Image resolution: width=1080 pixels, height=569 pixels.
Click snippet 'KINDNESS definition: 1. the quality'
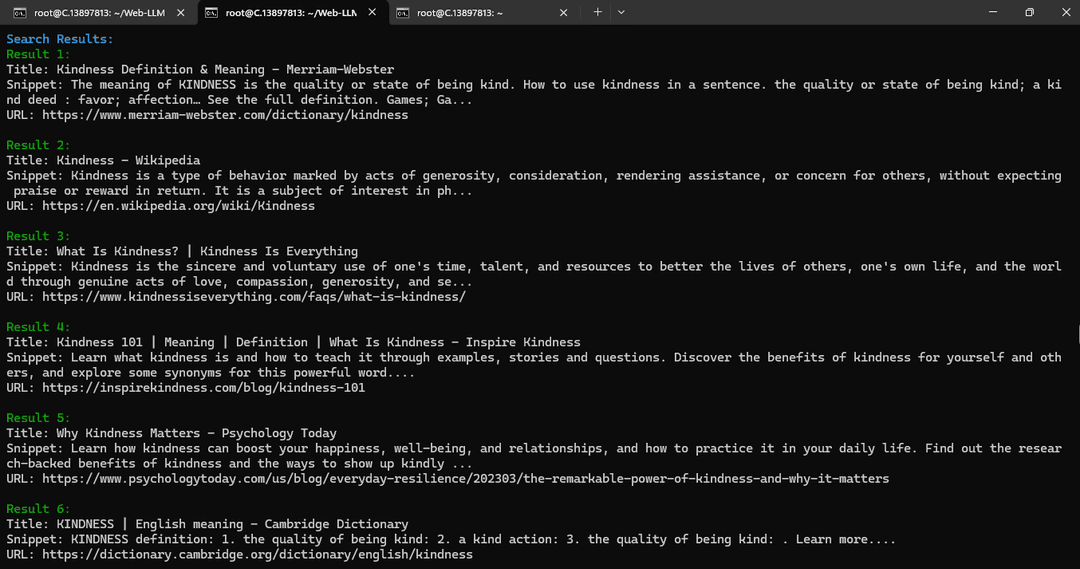[482, 539]
